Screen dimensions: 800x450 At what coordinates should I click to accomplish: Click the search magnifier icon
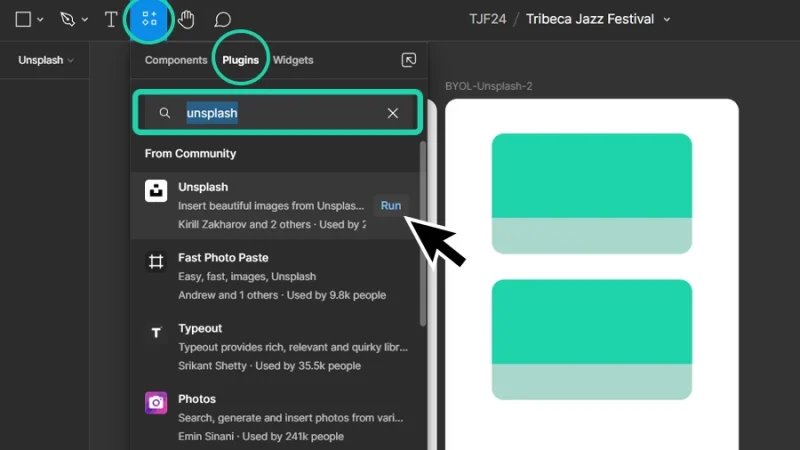tap(164, 113)
